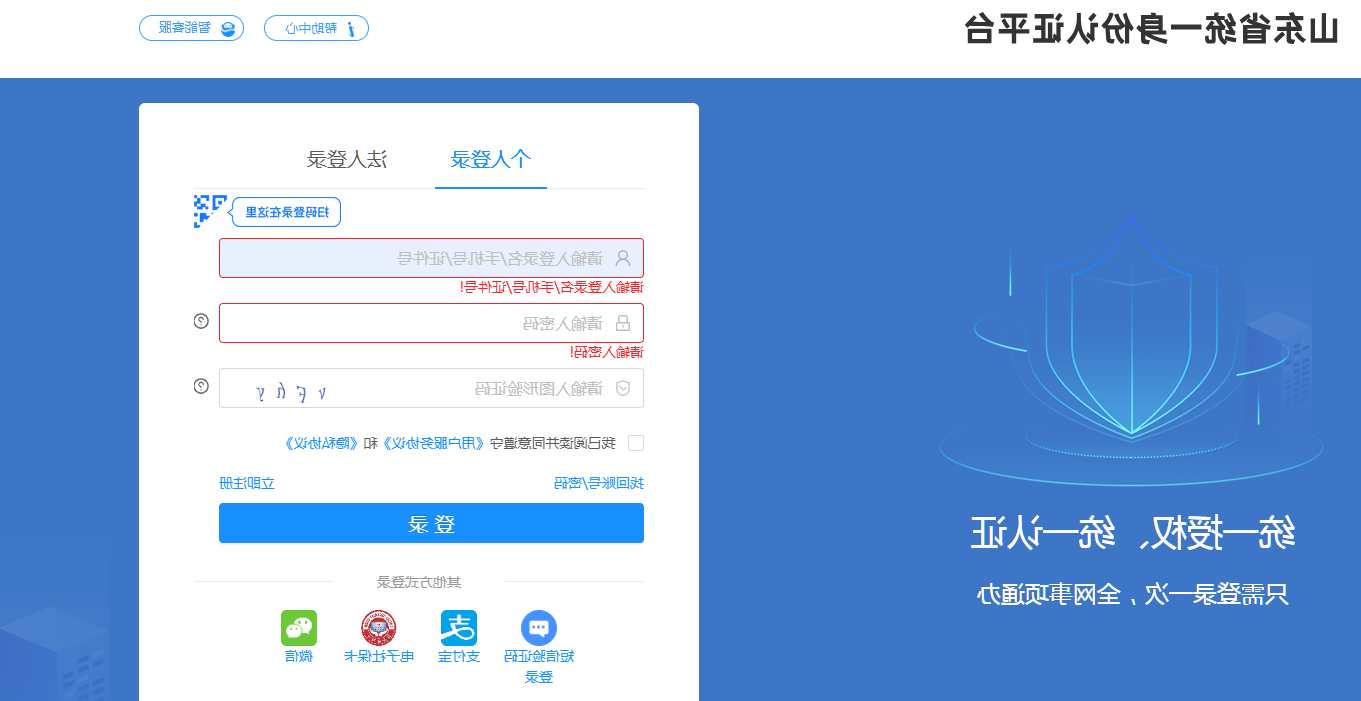Click the shield icon in captcha field

[x=623, y=388]
